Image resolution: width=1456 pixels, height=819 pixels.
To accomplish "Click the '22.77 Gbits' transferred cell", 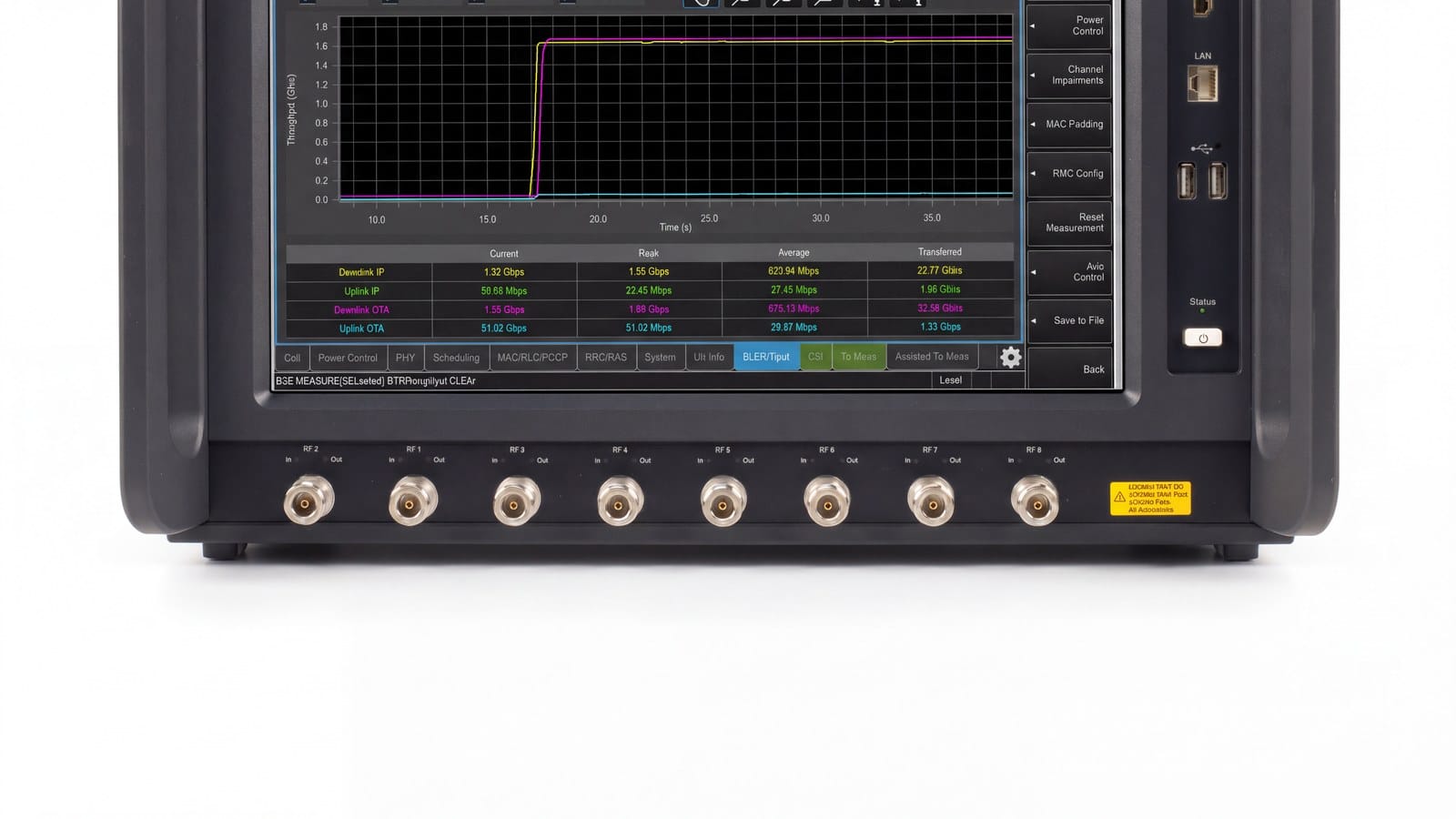I will (x=940, y=270).
